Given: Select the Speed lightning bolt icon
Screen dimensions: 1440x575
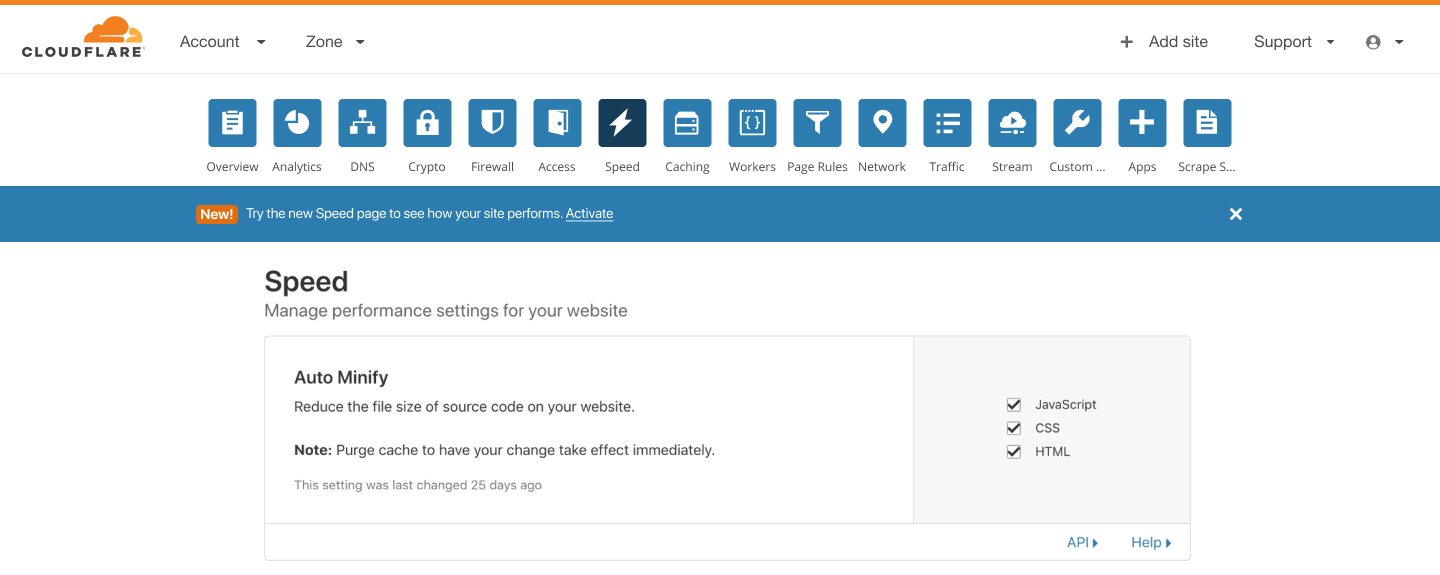Looking at the screenshot, I should [622, 123].
